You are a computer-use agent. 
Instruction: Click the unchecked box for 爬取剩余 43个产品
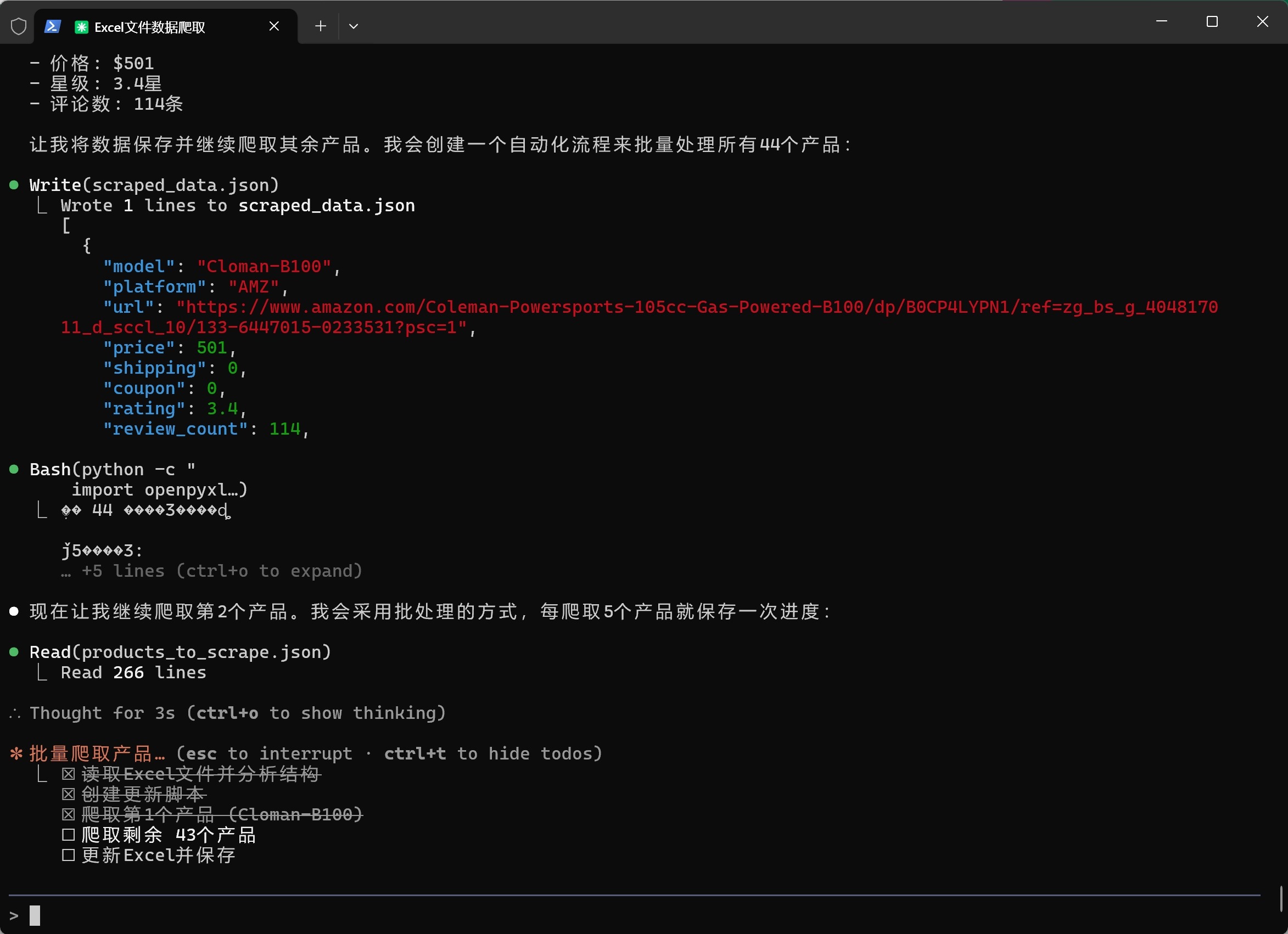pyautogui.click(x=68, y=835)
